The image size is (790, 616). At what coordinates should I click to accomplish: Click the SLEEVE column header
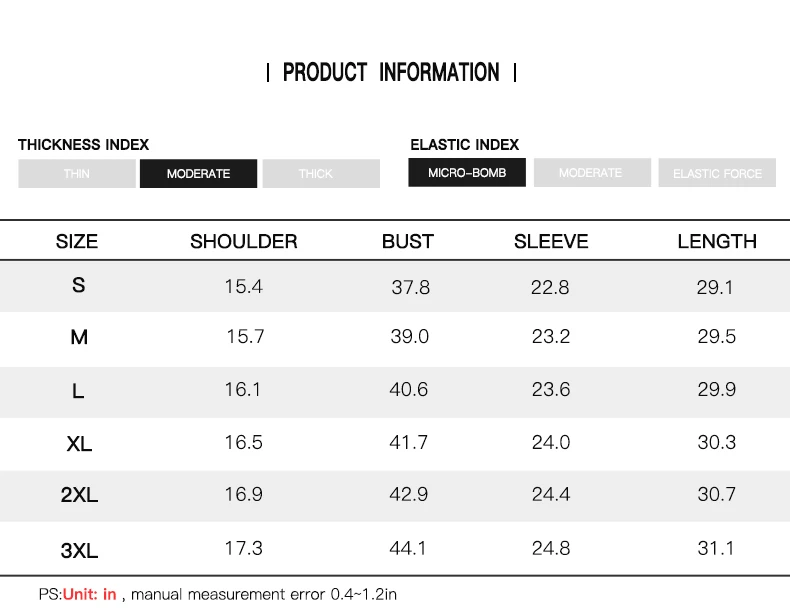coord(551,241)
